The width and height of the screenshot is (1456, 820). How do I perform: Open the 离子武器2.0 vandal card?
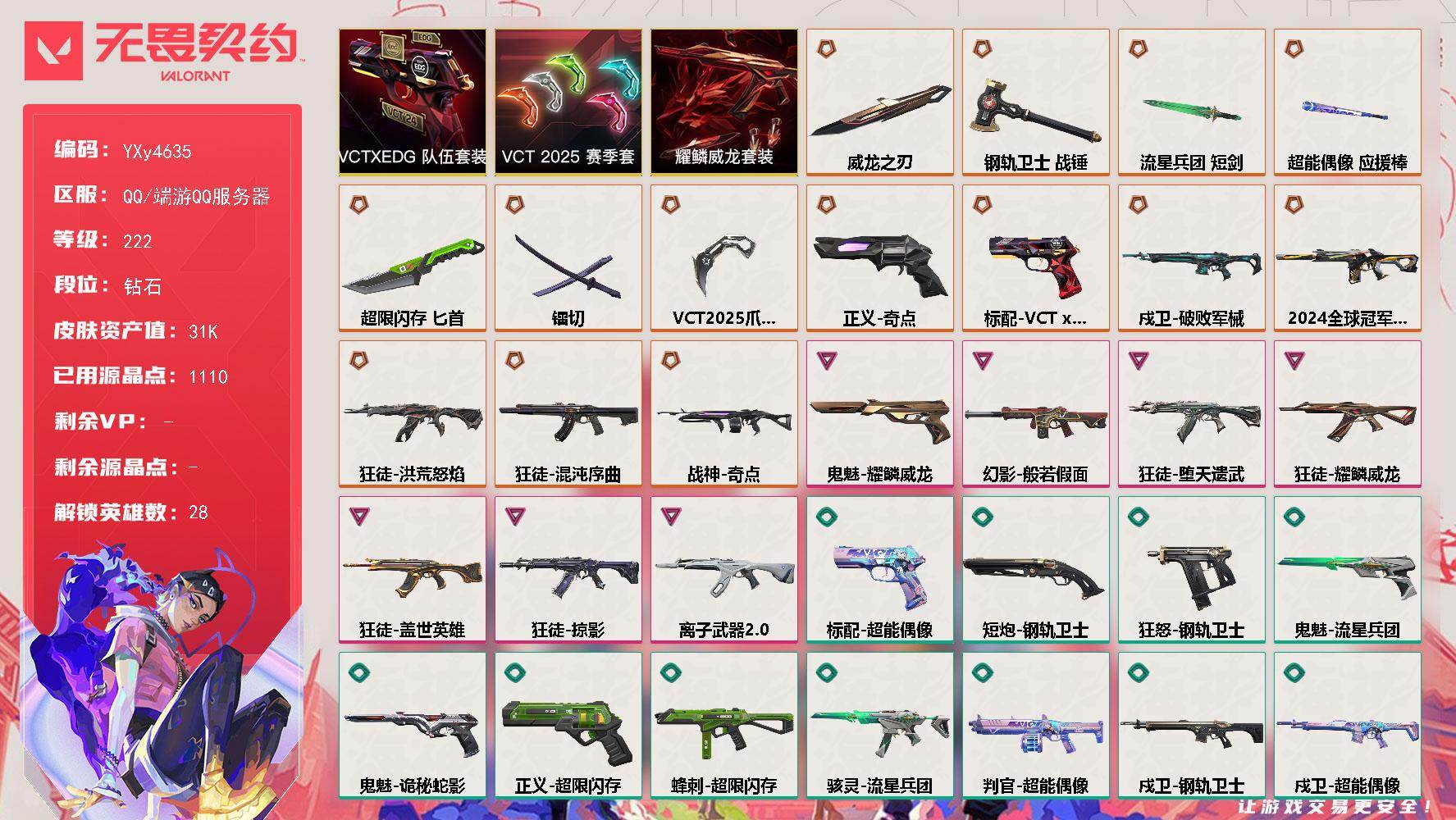pos(723,570)
